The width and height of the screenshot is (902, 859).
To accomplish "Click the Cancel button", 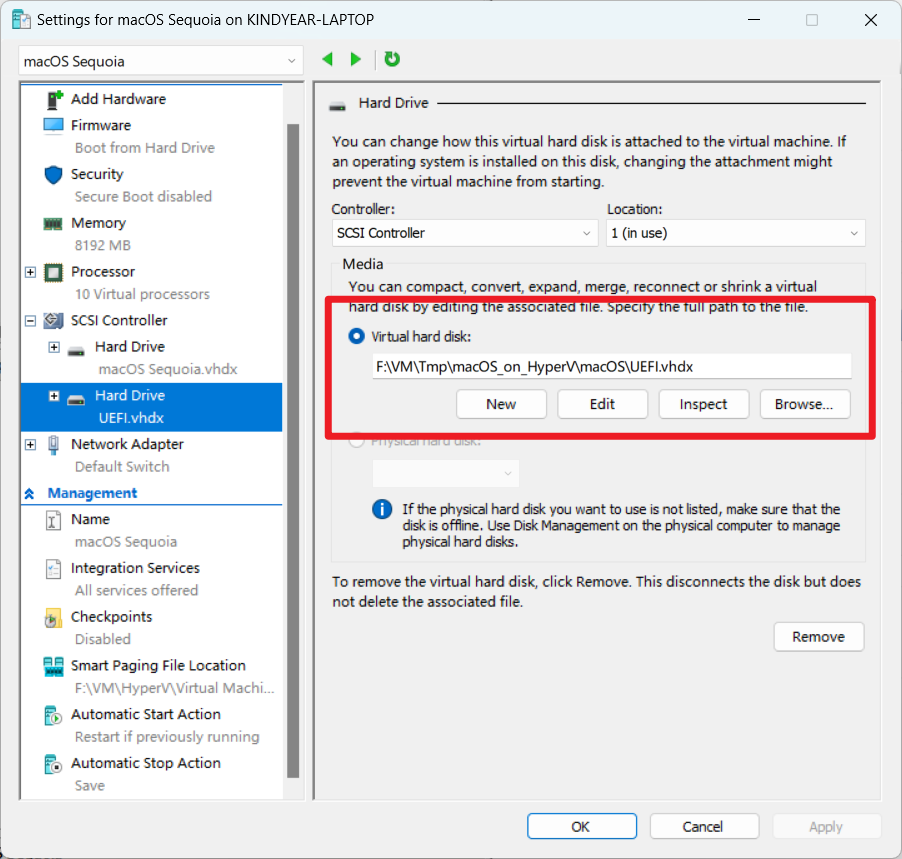I will pos(704,826).
